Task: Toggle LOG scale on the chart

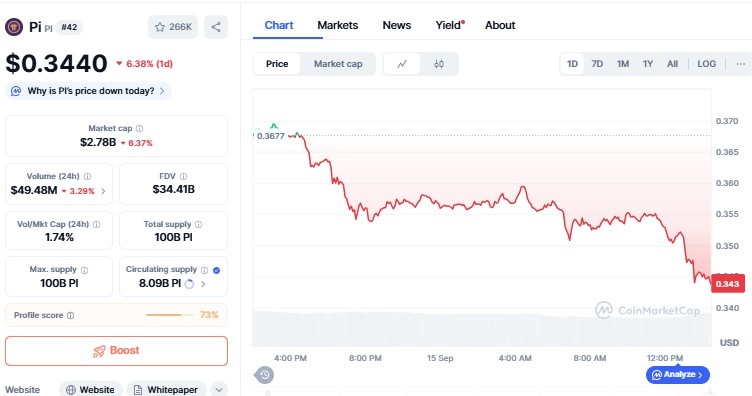Action: click(706, 64)
